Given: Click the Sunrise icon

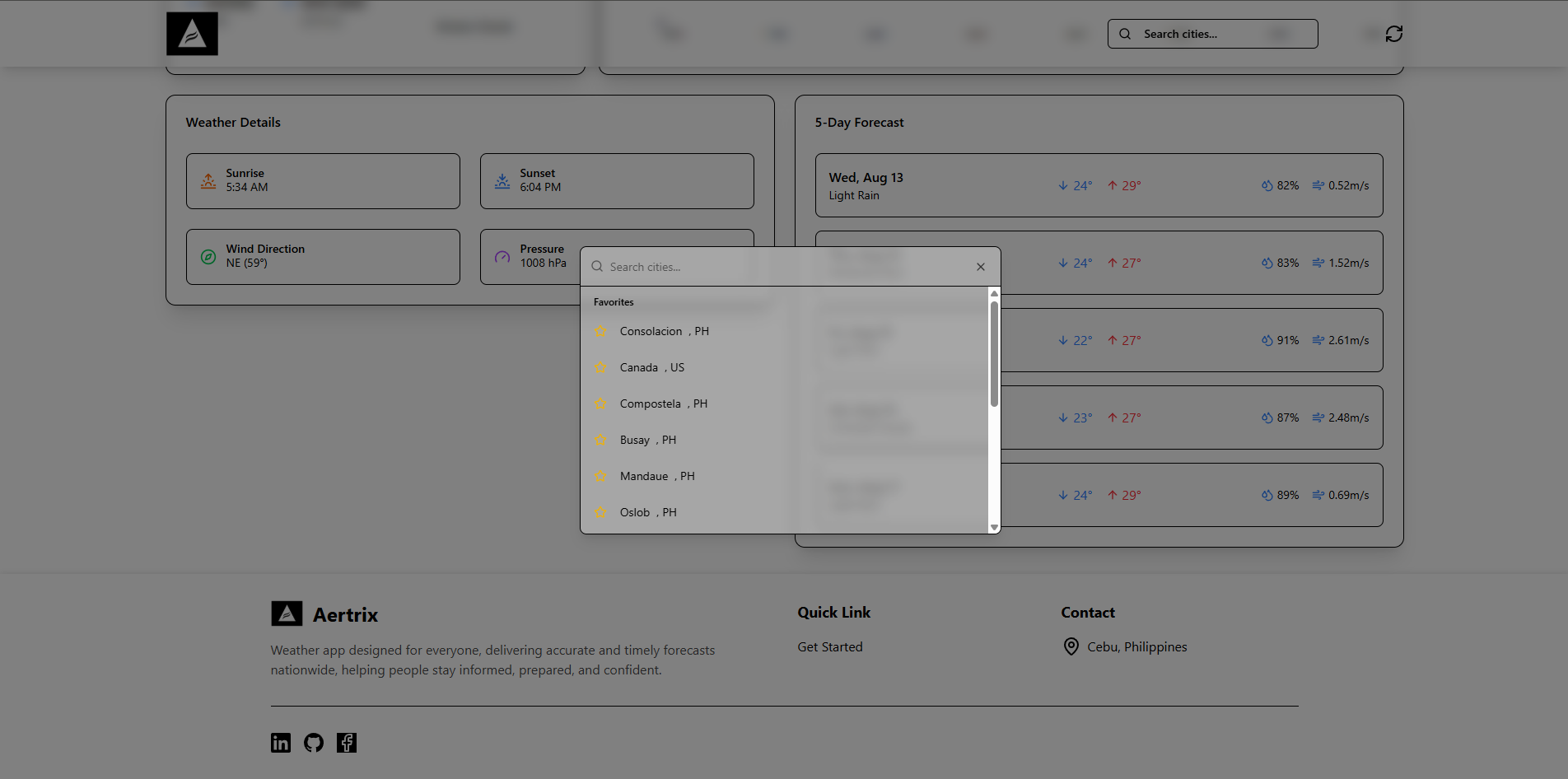Looking at the screenshot, I should pyautogui.click(x=208, y=180).
